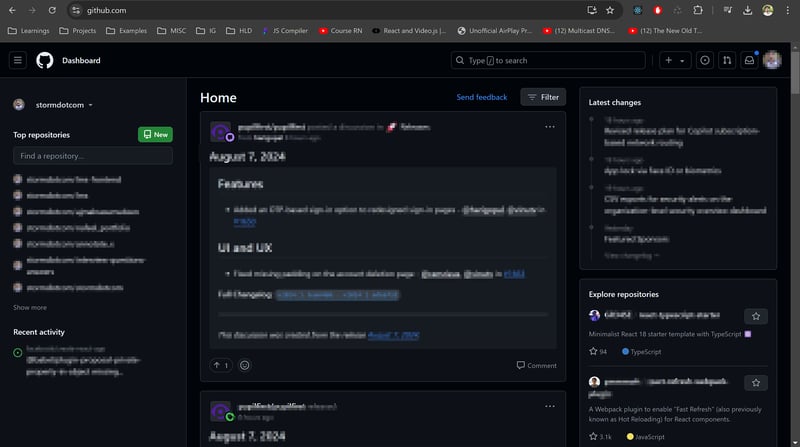Upvote the first discussion post
This screenshot has width=800, height=447.
pyautogui.click(x=220, y=365)
